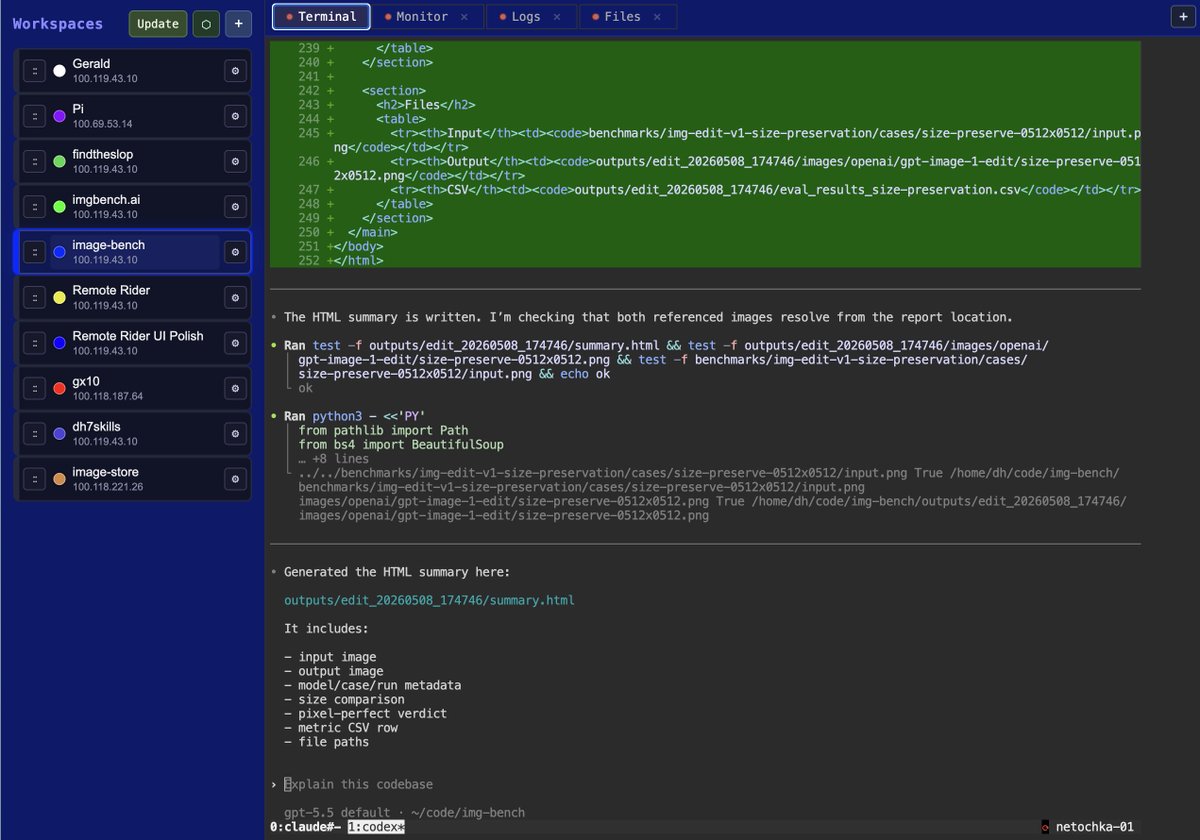Click the drag handle on Gerald row
The height and width of the screenshot is (840, 1200).
34,71
